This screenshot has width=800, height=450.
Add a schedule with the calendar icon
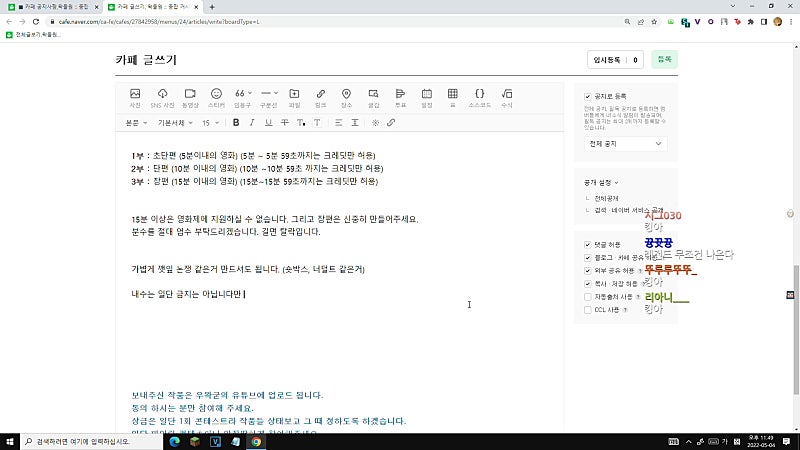click(x=427, y=97)
